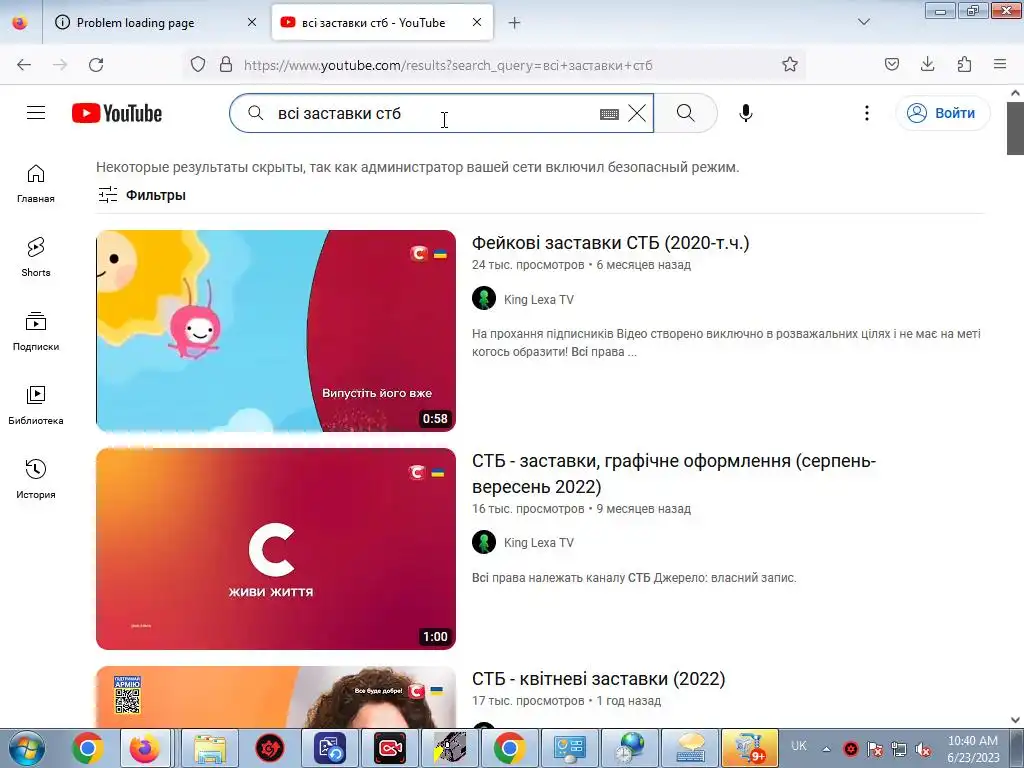The width and height of the screenshot is (1024, 768).
Task: Open История in the sidebar
Action: 36,479
